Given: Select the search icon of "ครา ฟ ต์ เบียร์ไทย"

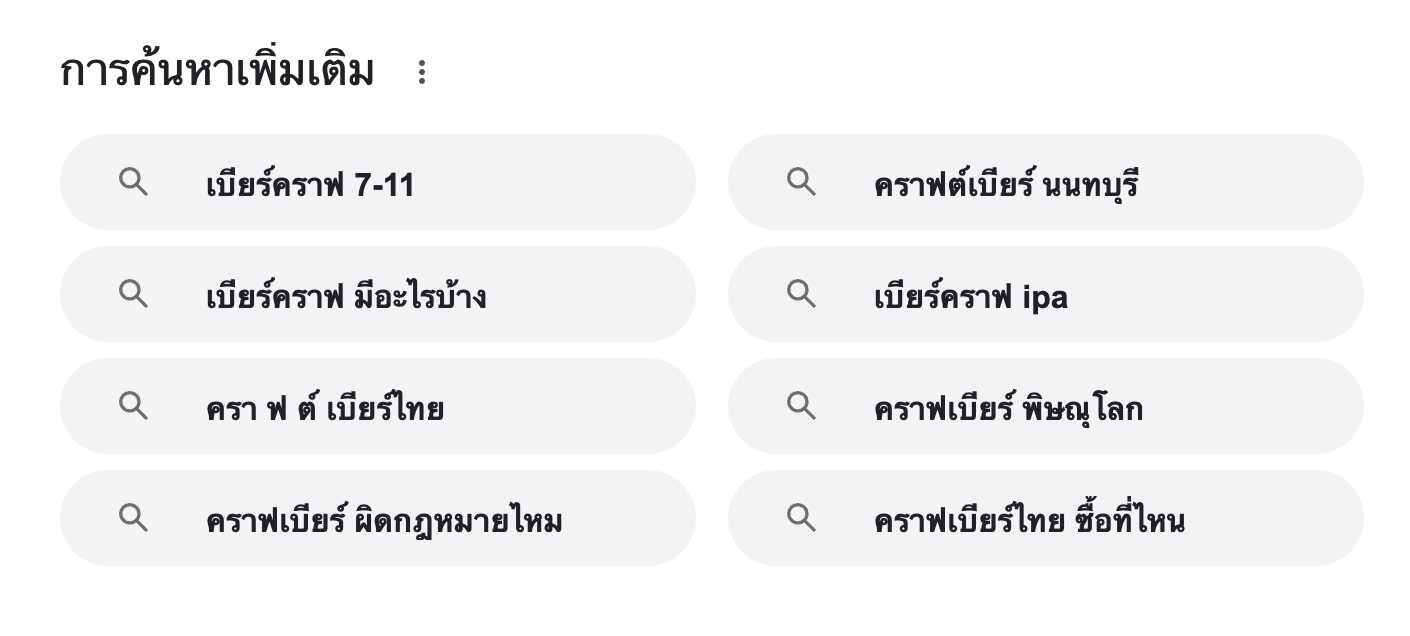Looking at the screenshot, I should click(133, 406).
